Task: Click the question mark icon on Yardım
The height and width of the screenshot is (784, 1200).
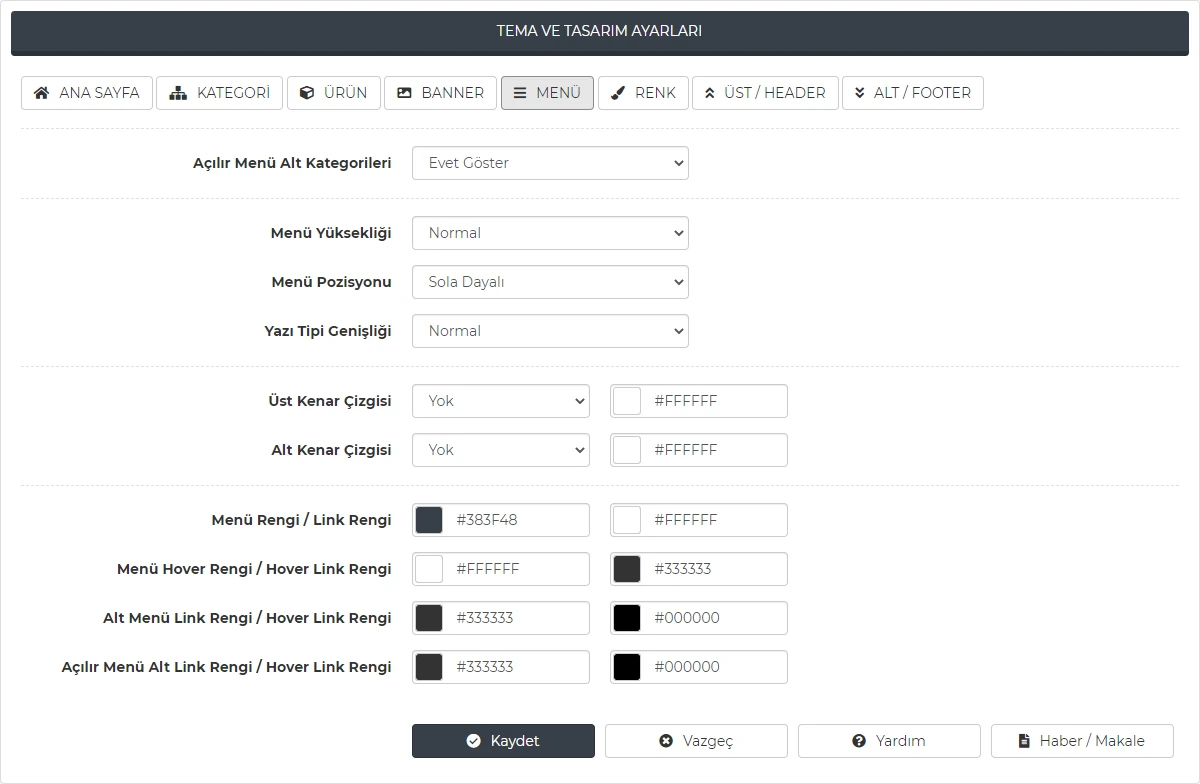Action: click(858, 741)
